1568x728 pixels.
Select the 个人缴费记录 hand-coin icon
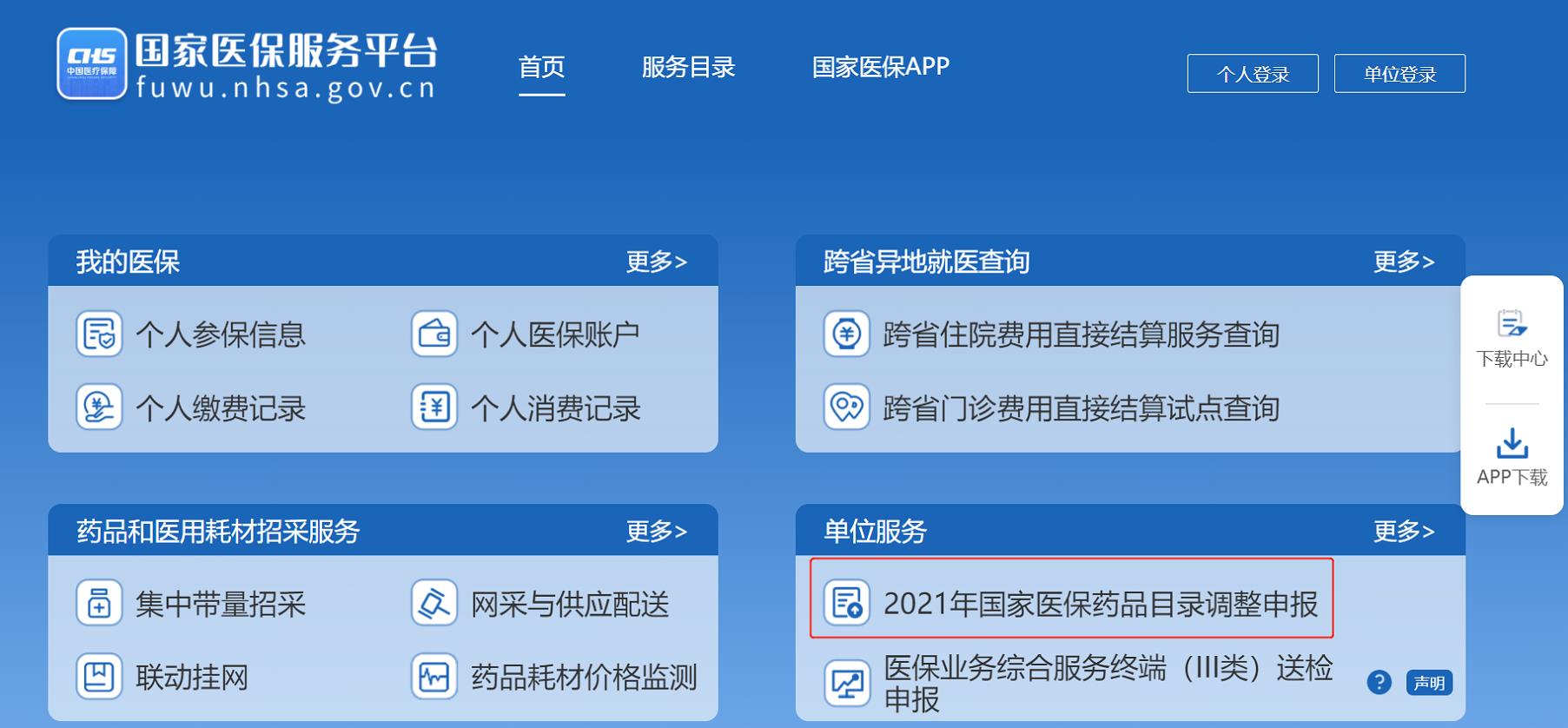tap(99, 407)
